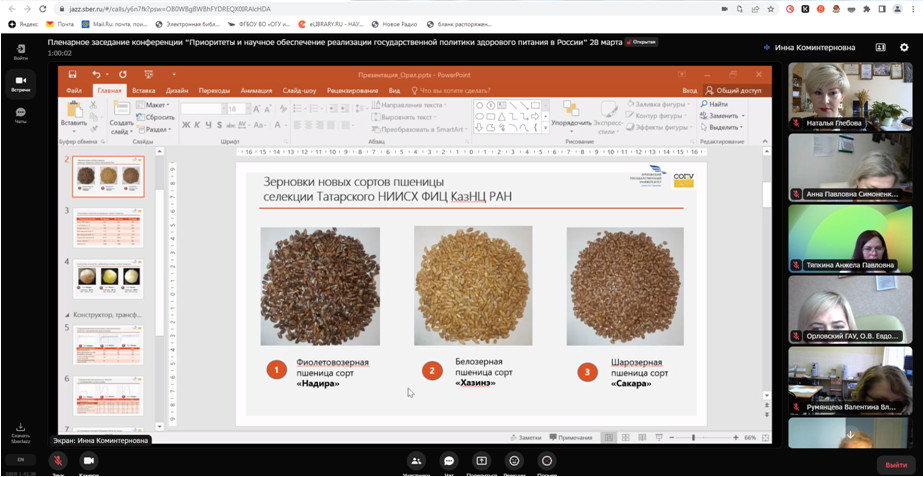This screenshot has width=923, height=477.
Task: Click the PowerPoint zoom slider
Action: point(695,438)
